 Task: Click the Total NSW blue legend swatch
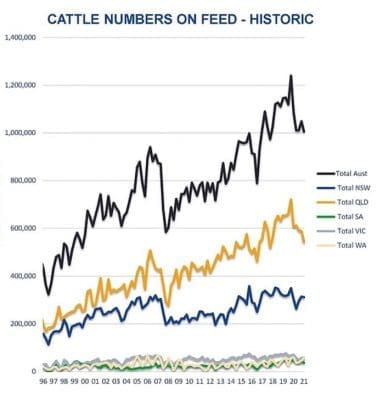[325, 188]
